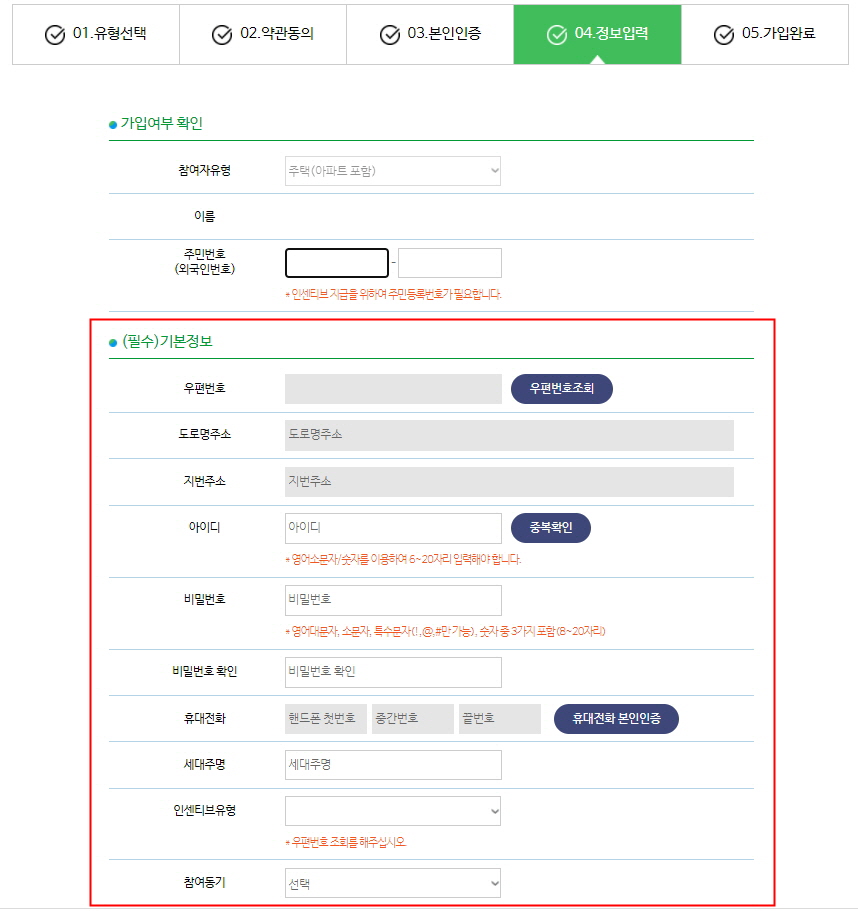Click the 아이디 input field

click(392, 528)
